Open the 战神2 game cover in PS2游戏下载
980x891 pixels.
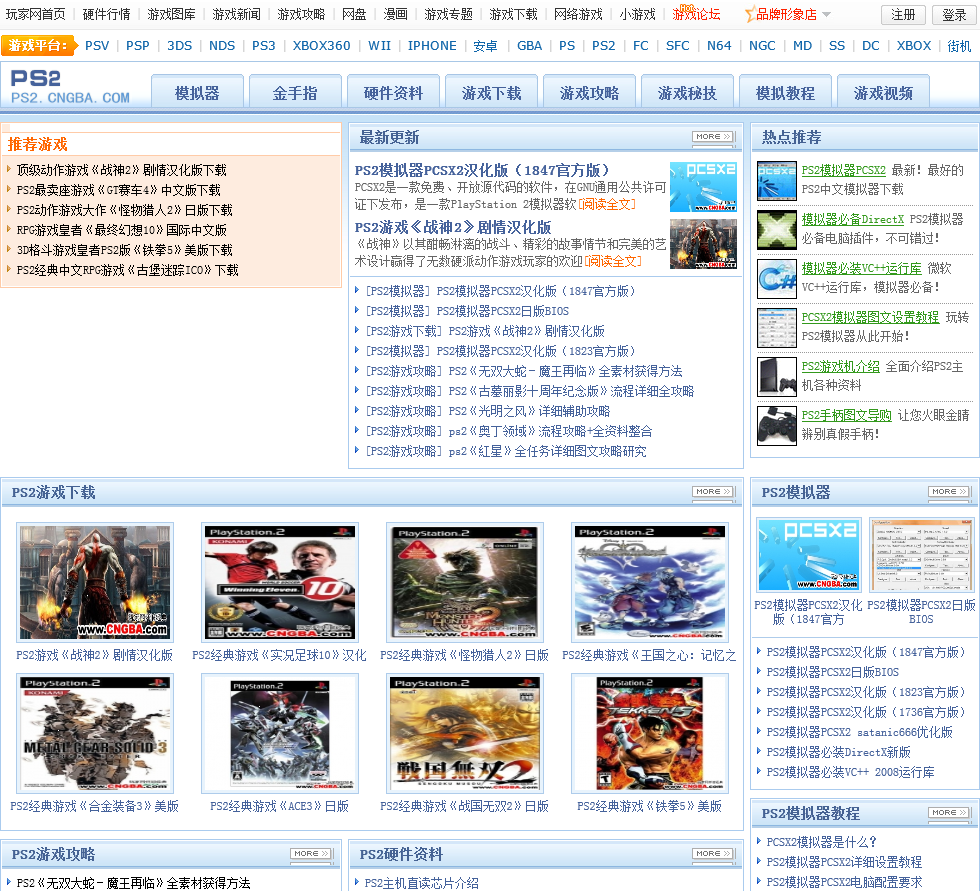click(x=94, y=582)
